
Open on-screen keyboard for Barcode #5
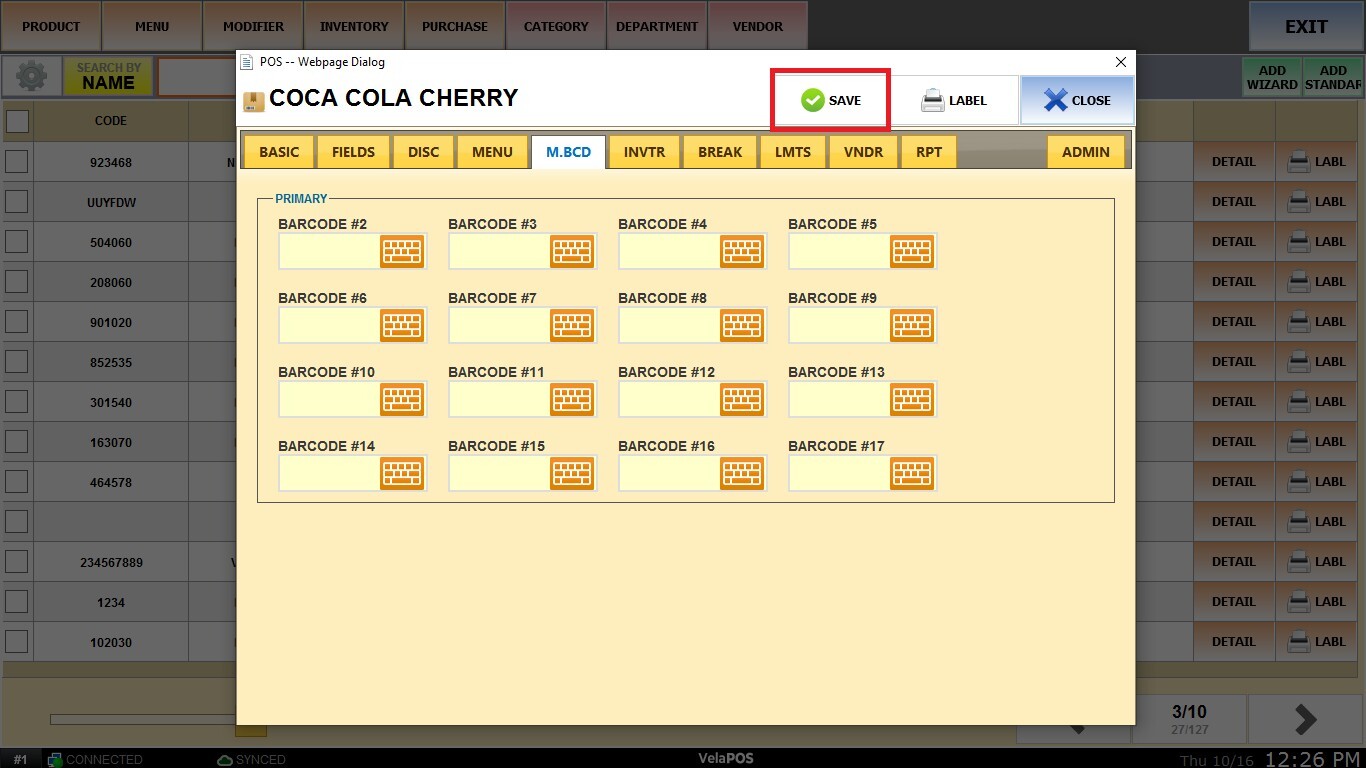[x=912, y=251]
